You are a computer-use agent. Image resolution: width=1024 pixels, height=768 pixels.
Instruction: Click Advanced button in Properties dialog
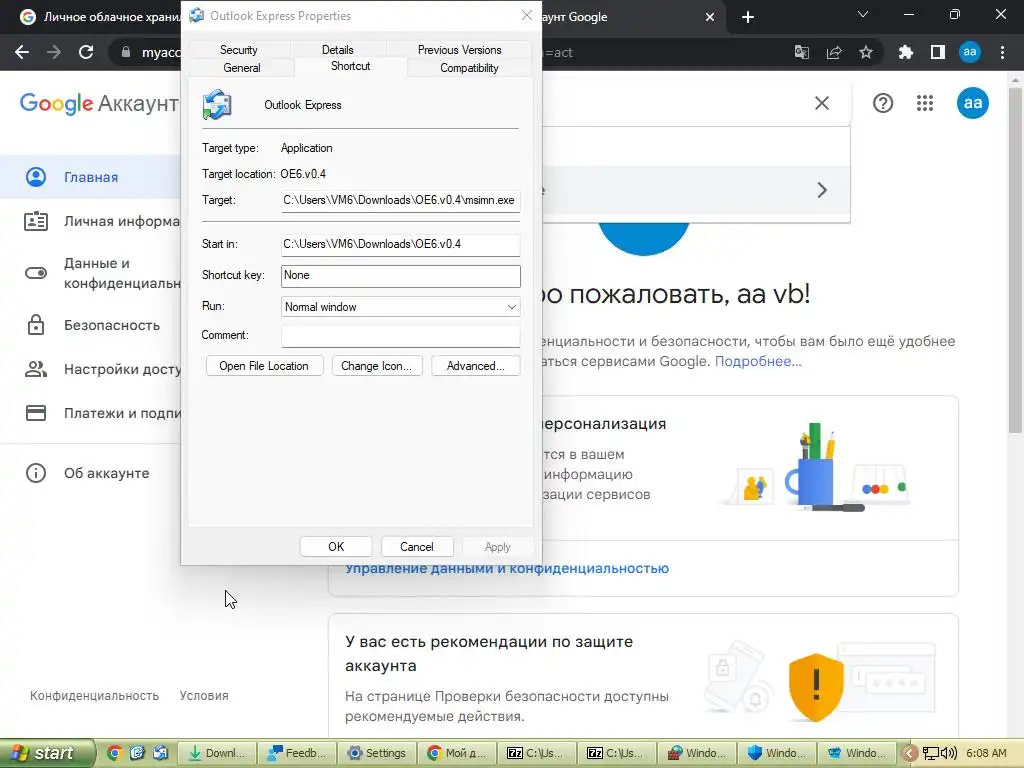475,366
